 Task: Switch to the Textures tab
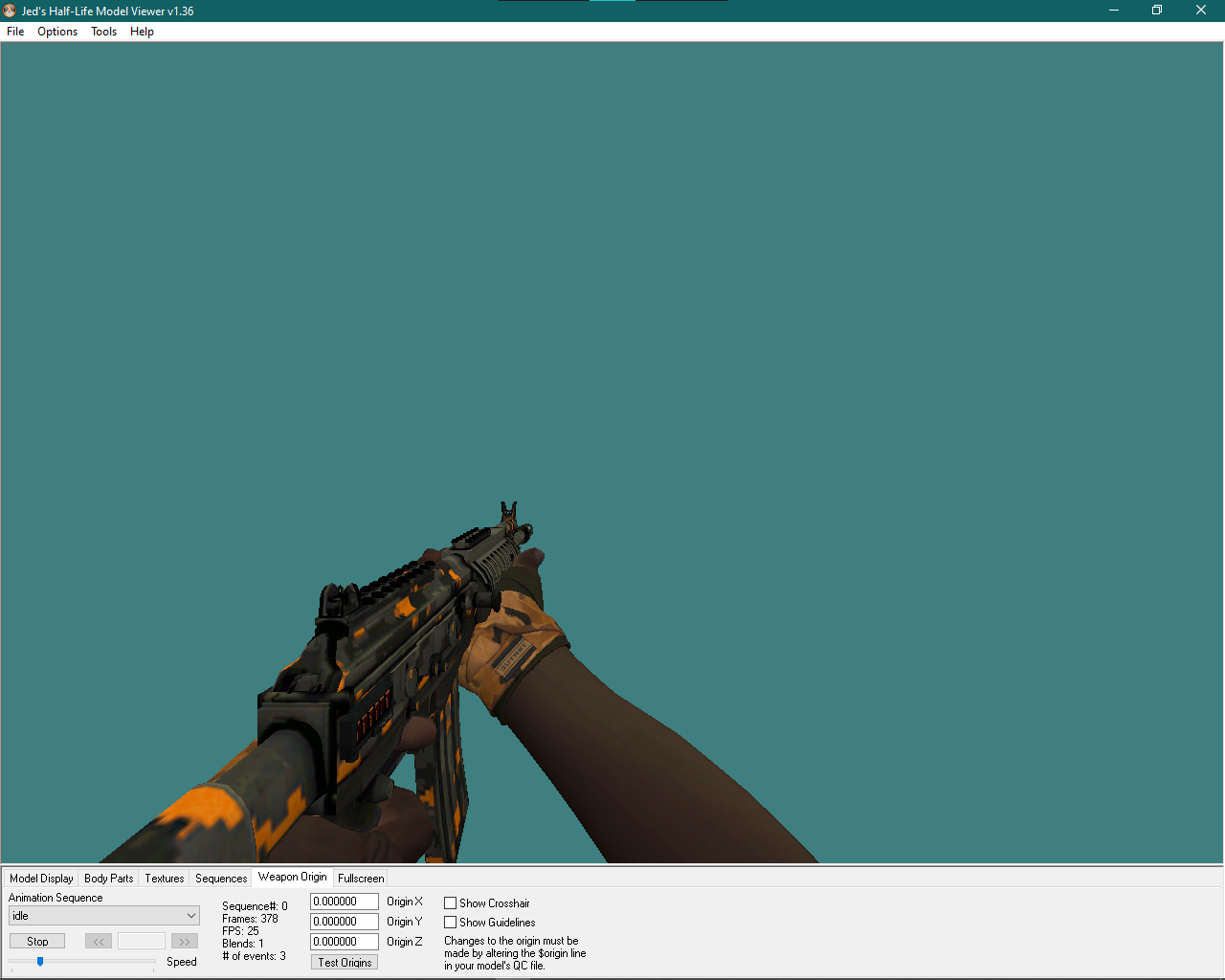point(165,878)
